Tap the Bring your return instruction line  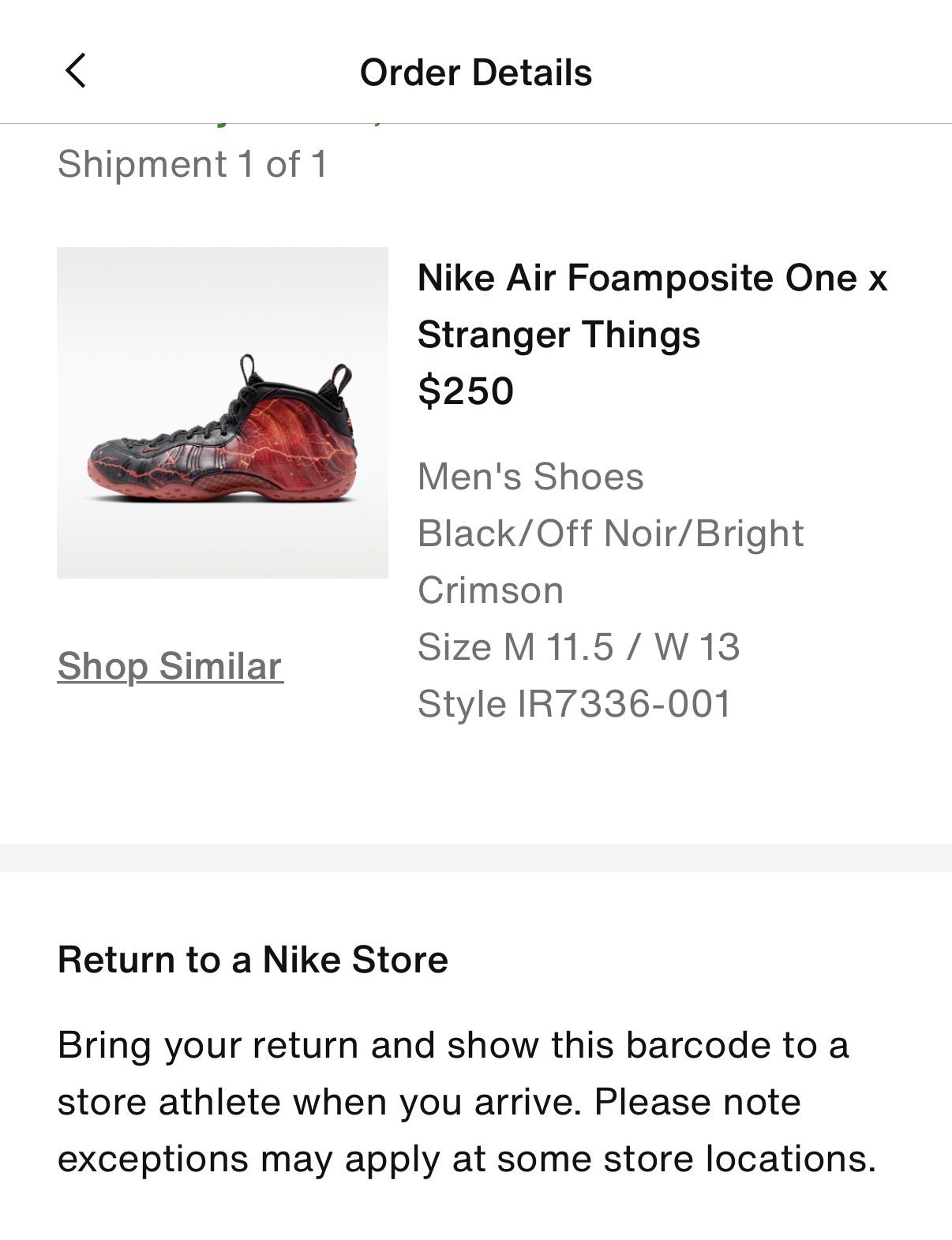453,1045
